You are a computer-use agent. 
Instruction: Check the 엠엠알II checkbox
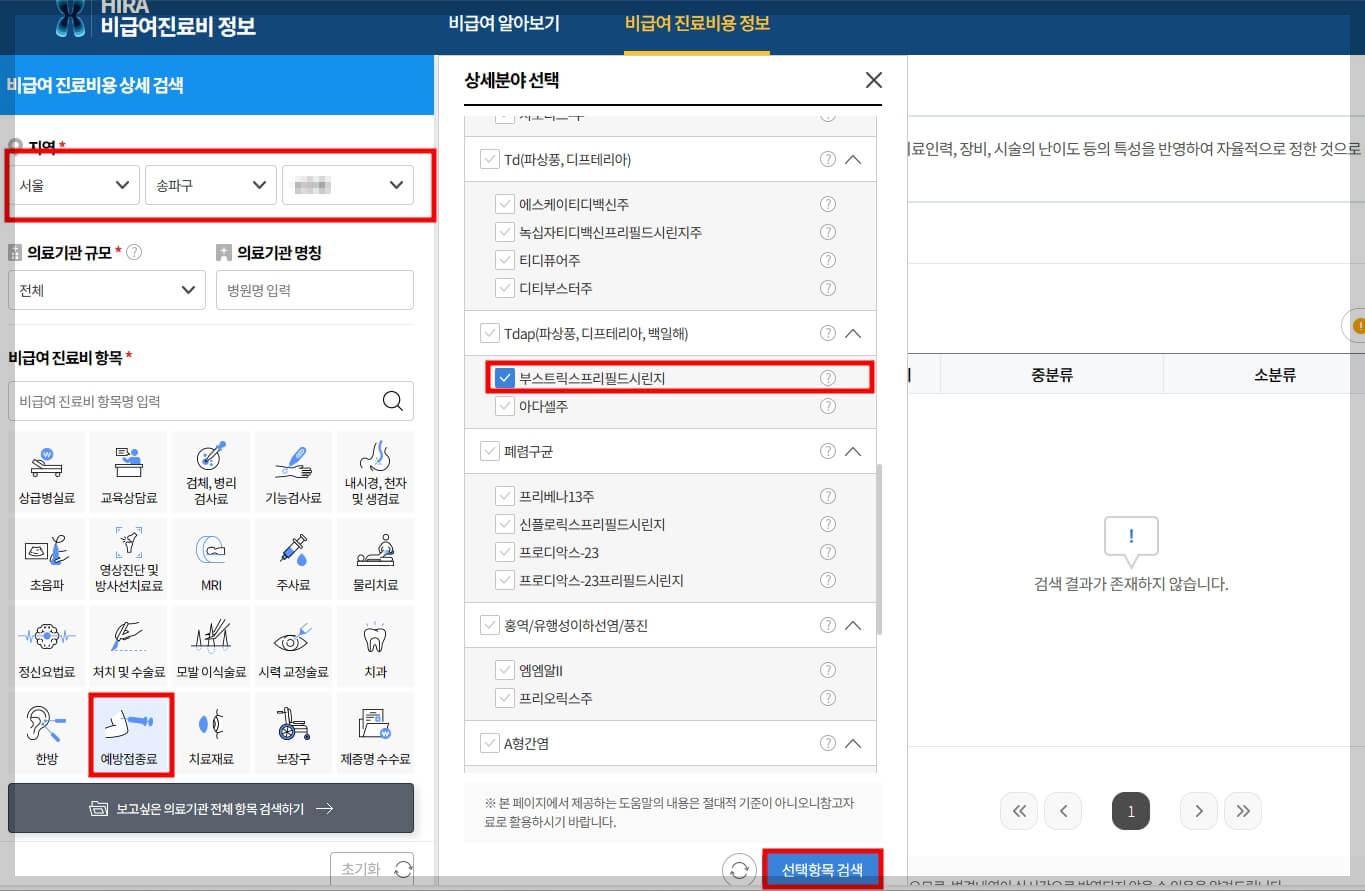tap(505, 670)
